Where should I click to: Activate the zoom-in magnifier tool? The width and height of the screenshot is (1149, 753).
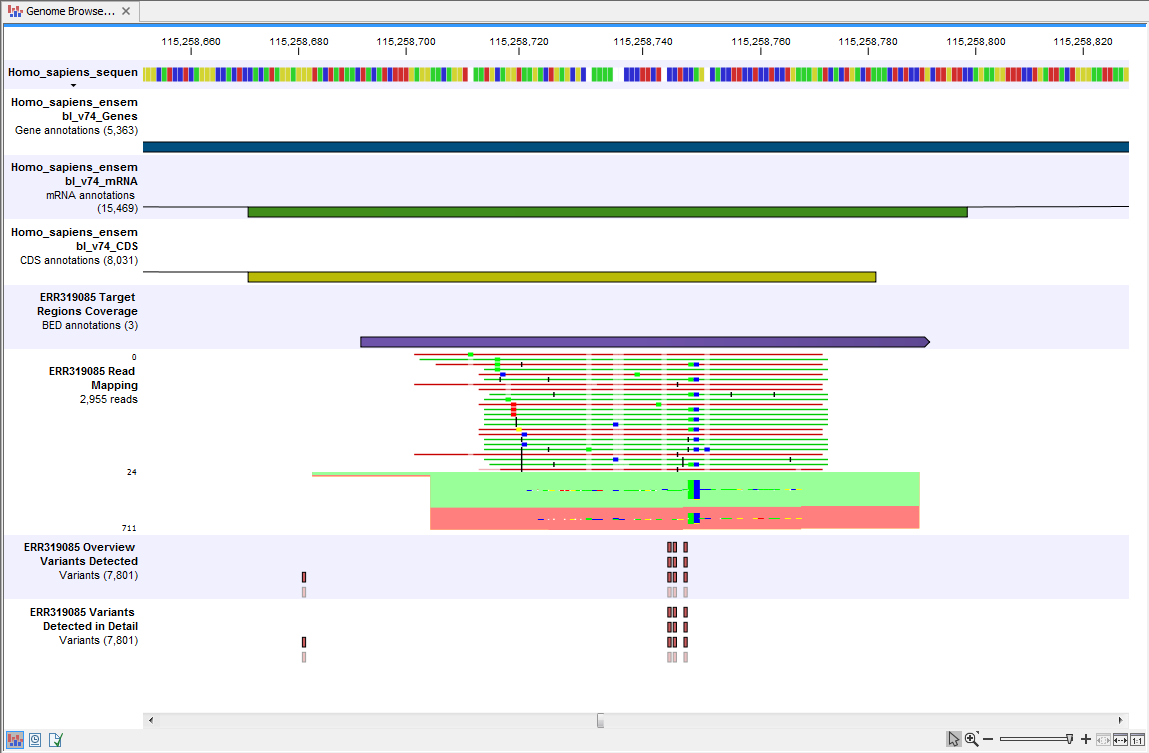970,739
